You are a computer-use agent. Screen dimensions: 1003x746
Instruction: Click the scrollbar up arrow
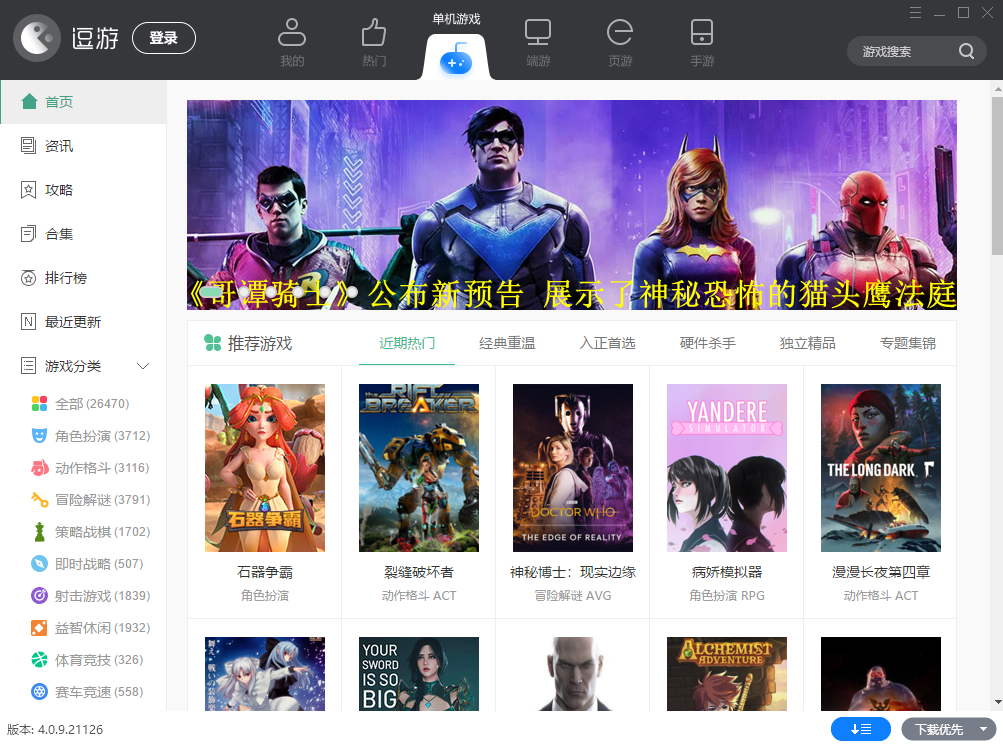click(x=996, y=90)
